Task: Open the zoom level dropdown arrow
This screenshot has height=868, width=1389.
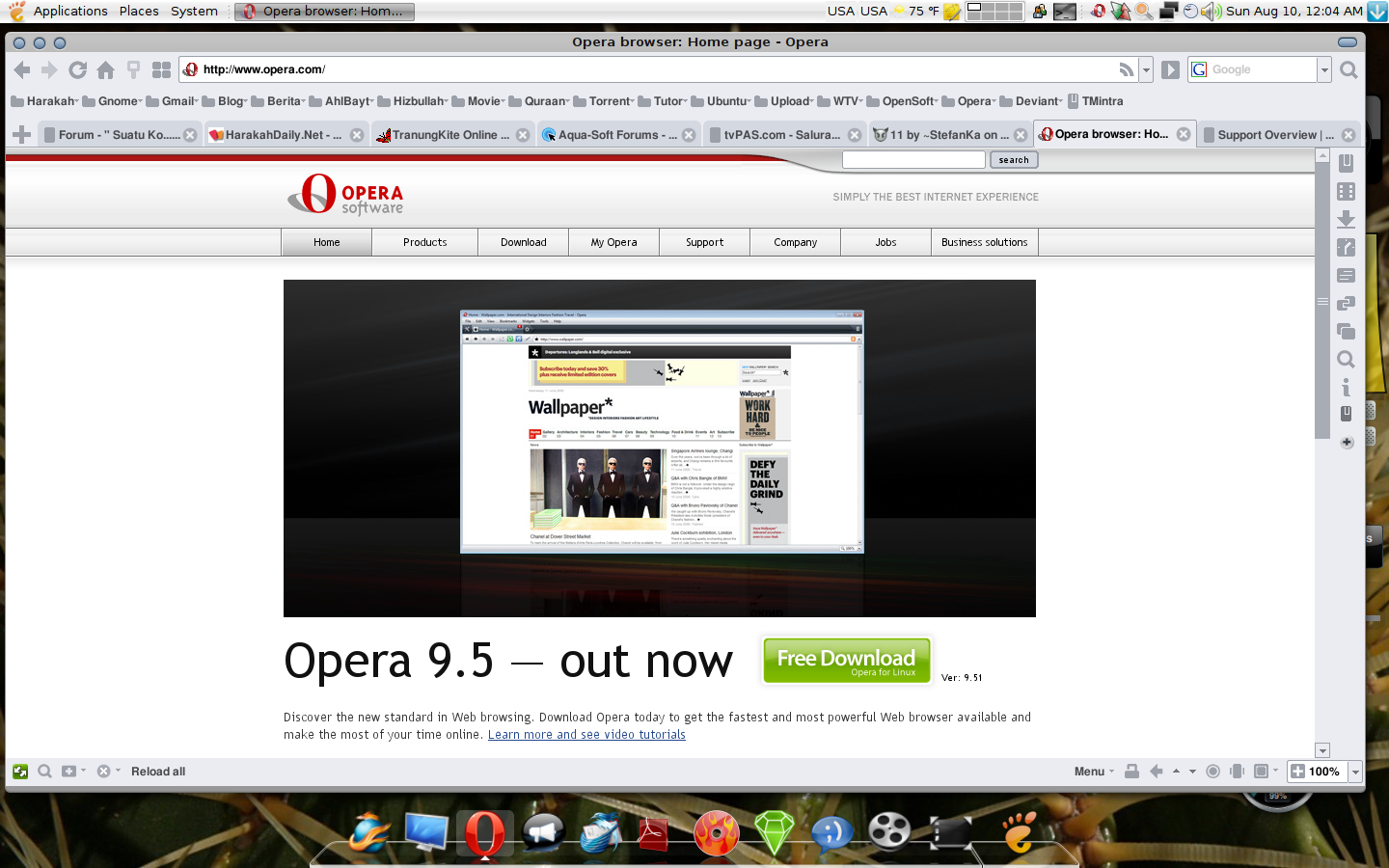Action: [x=1355, y=772]
